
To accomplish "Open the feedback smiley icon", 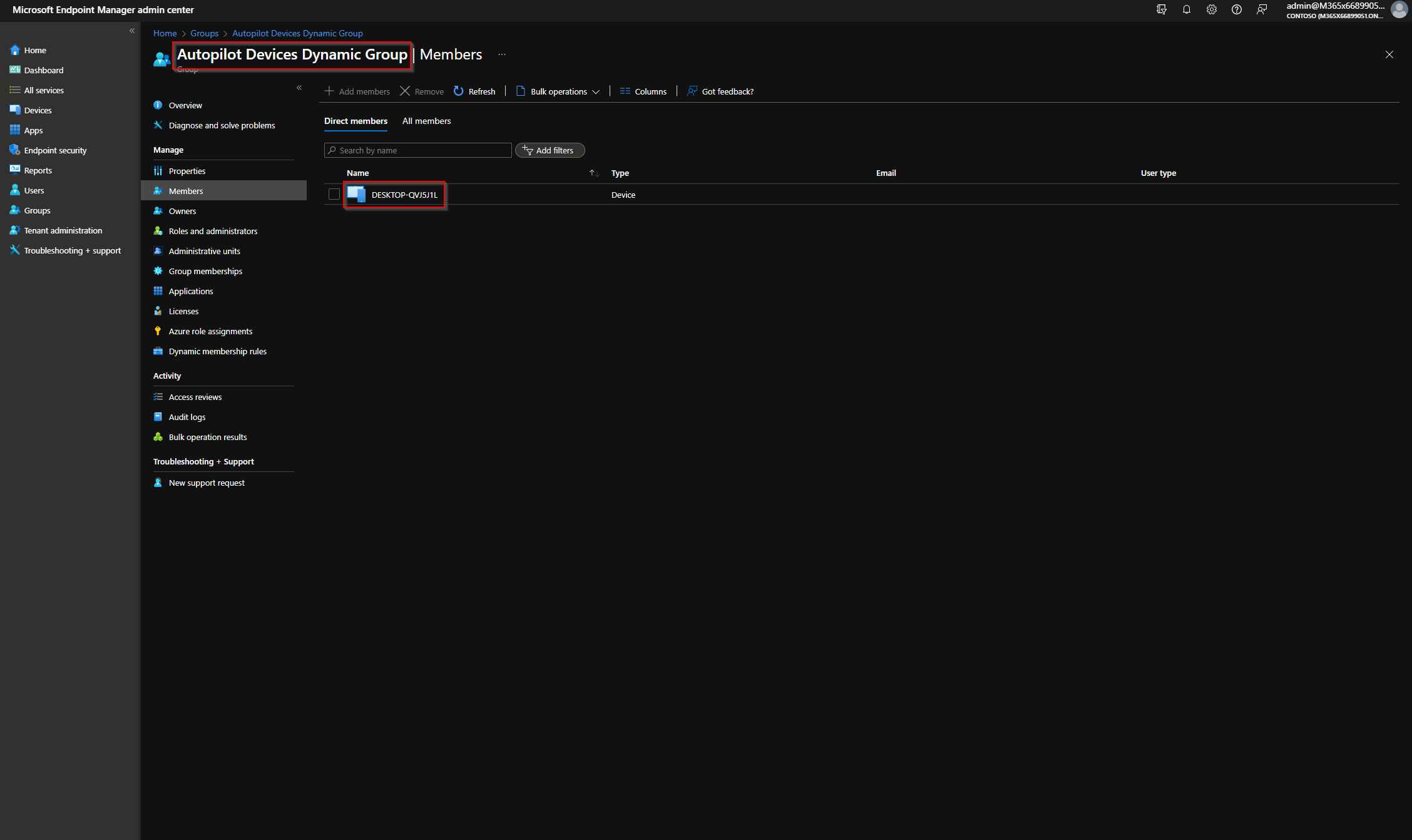I will 1262,9.
